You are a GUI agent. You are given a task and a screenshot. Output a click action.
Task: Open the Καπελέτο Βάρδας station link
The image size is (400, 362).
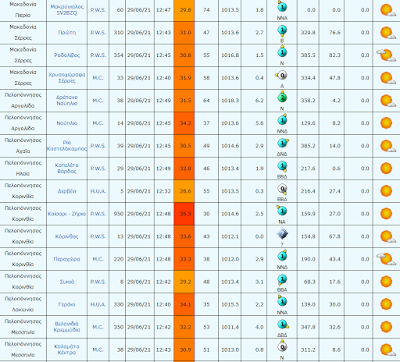tap(67, 168)
